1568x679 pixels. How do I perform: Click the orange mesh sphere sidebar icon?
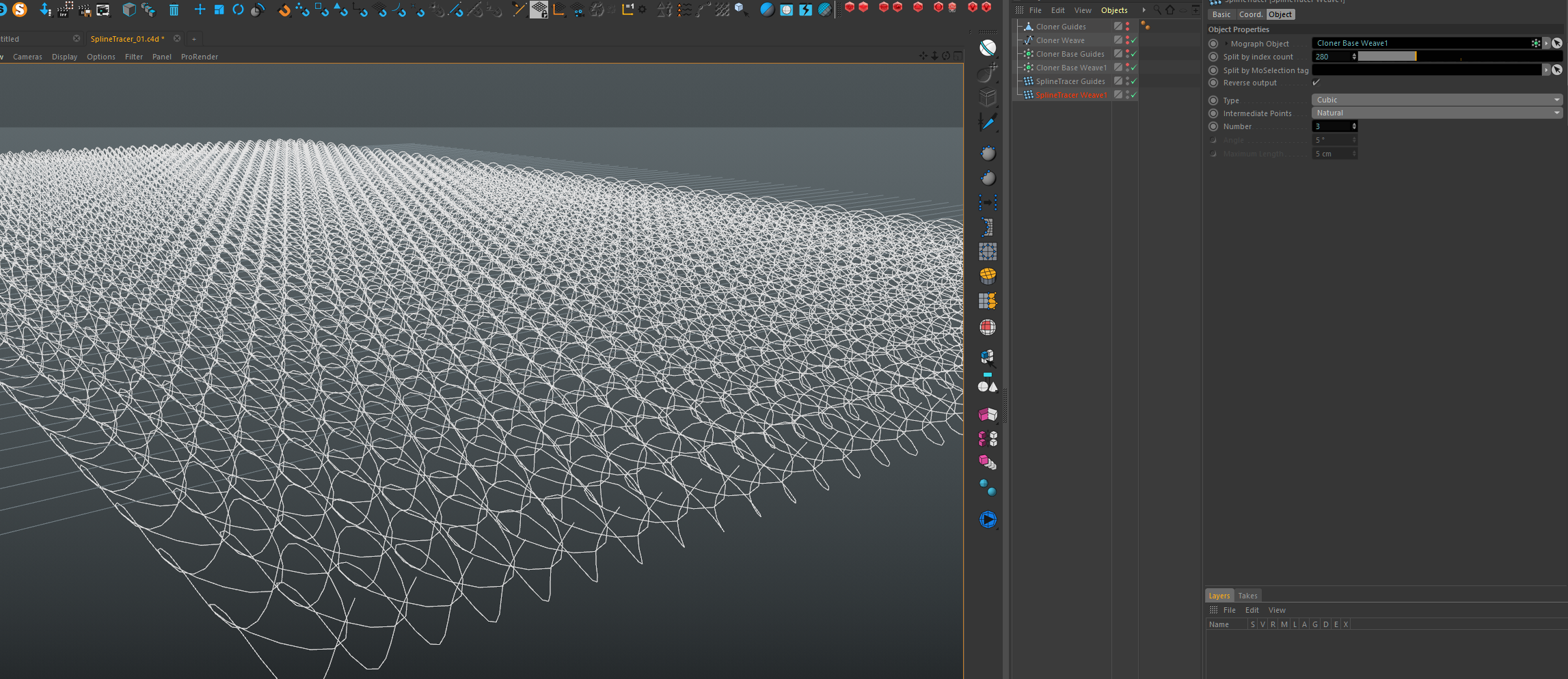tap(988, 276)
